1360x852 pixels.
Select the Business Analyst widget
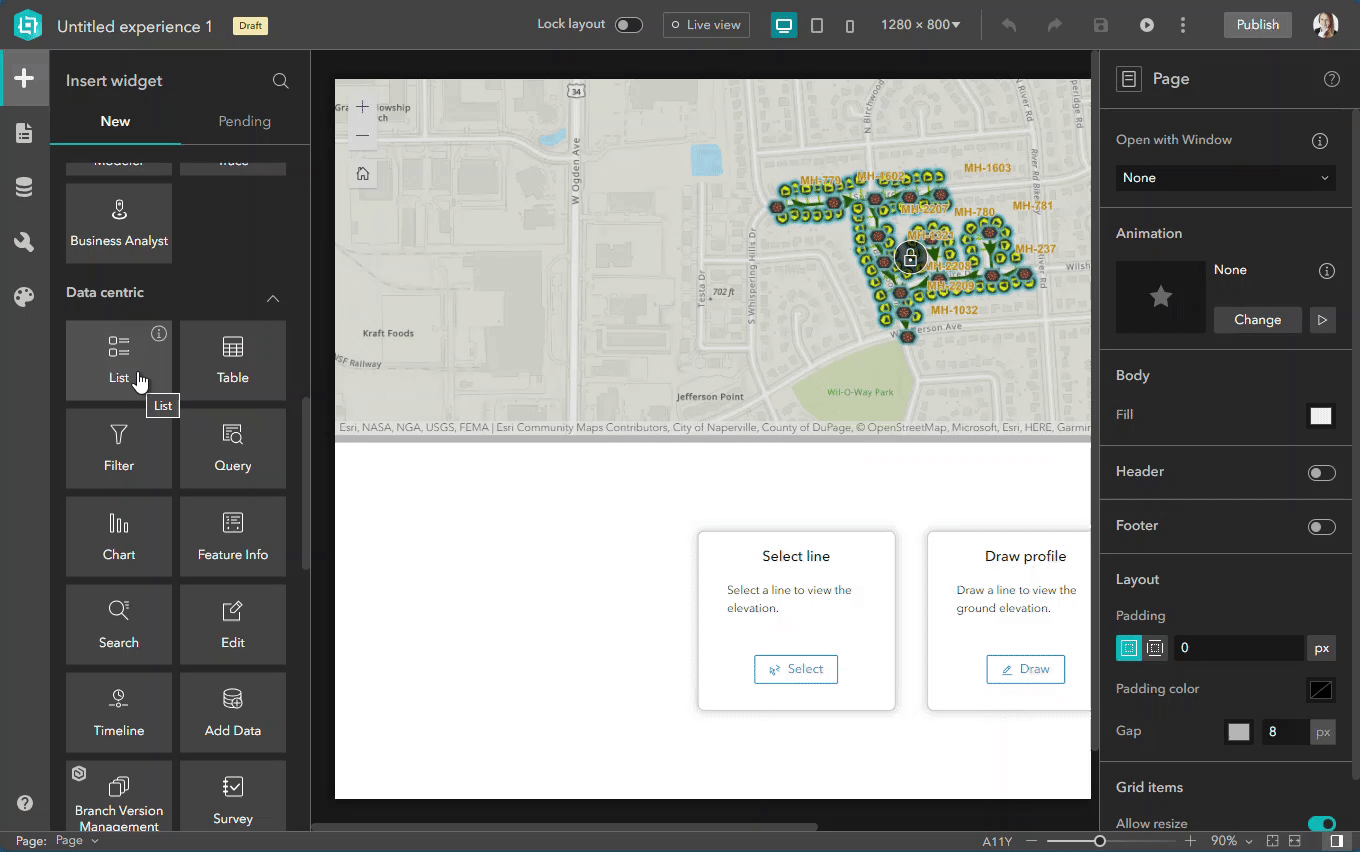click(x=119, y=223)
